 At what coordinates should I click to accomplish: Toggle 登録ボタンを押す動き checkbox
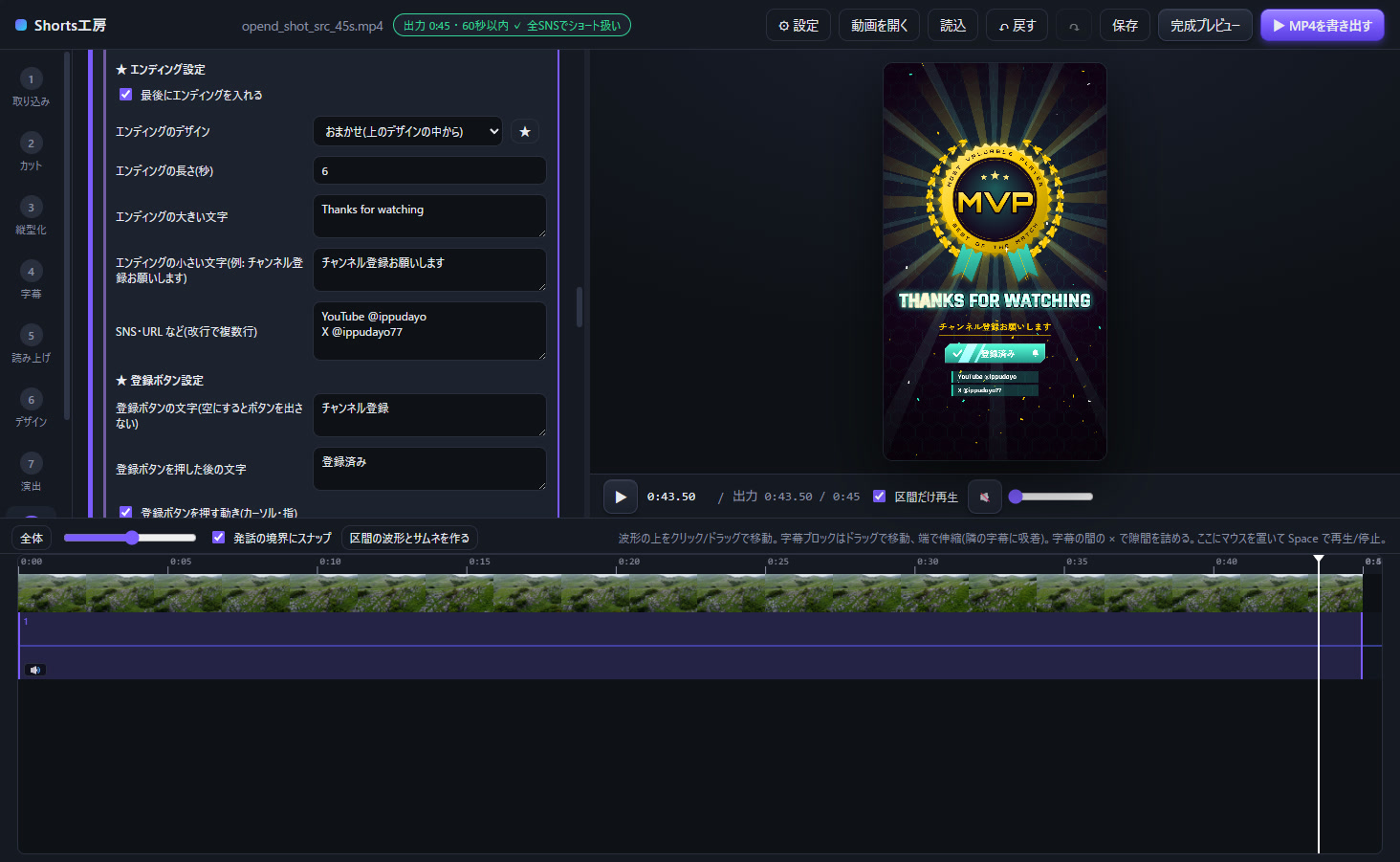click(125, 512)
